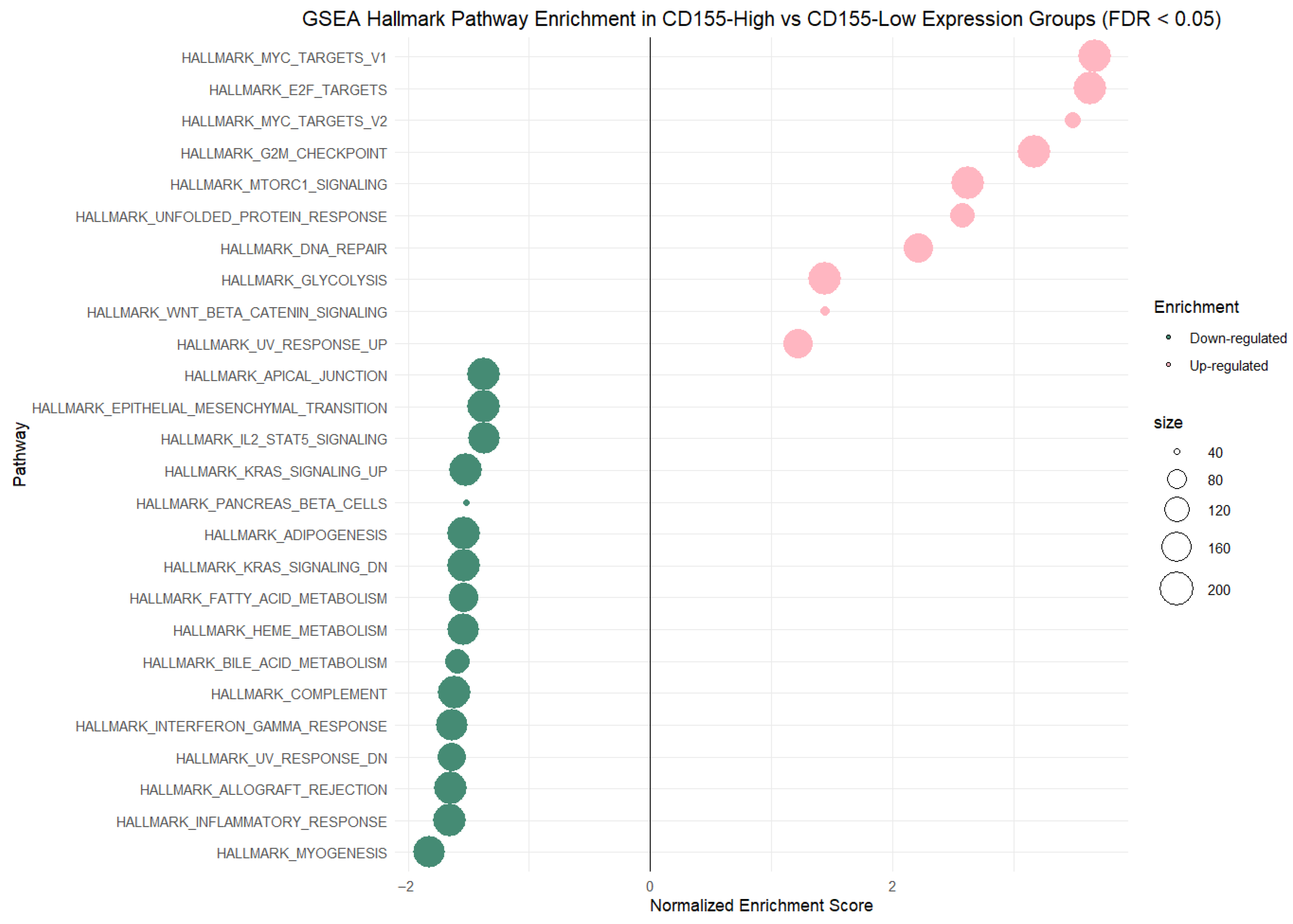
Task: Click the HALLMARK_APICAL_JUNCTION green bubble
Action: pos(483,374)
